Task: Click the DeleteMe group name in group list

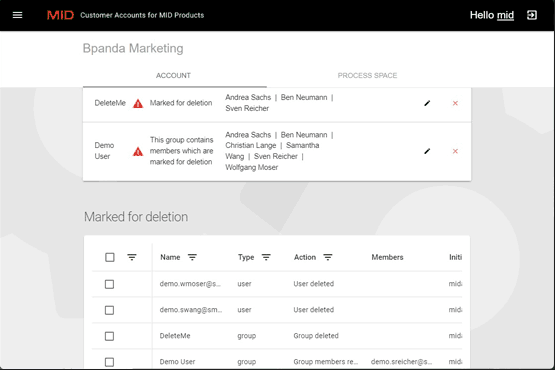Action: tap(110, 103)
